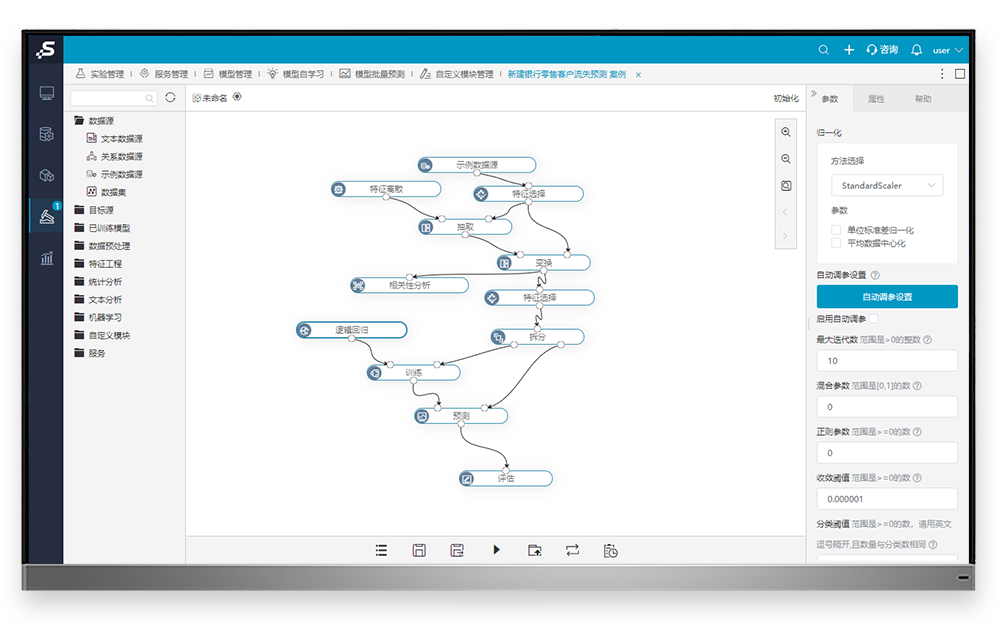Image resolution: width=1000 pixels, height=640 pixels.
Task: Click the zoom out magnifier on canvas
Action: pos(786,159)
